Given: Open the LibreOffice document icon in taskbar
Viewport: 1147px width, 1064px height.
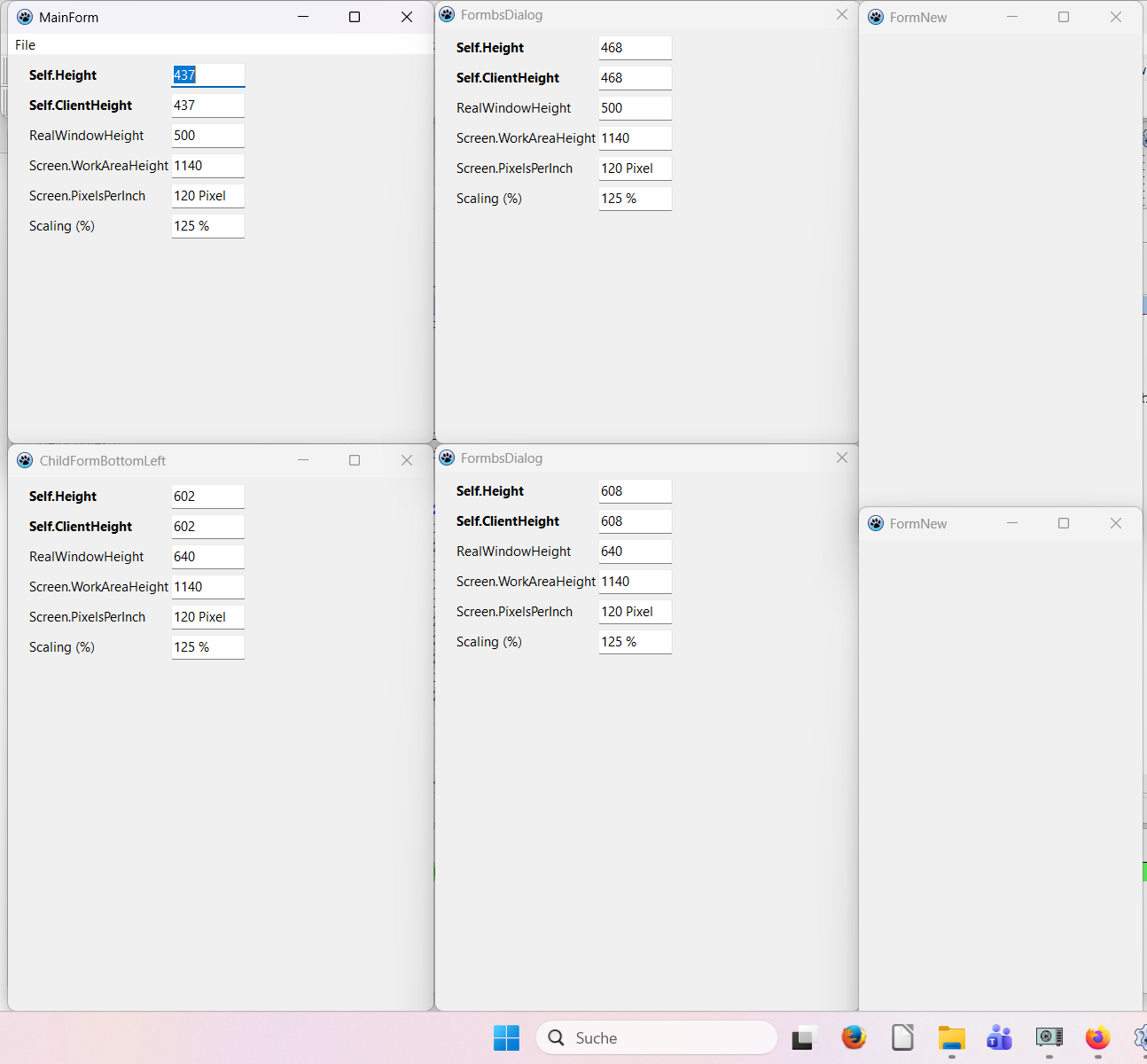Looking at the screenshot, I should coord(902,1037).
